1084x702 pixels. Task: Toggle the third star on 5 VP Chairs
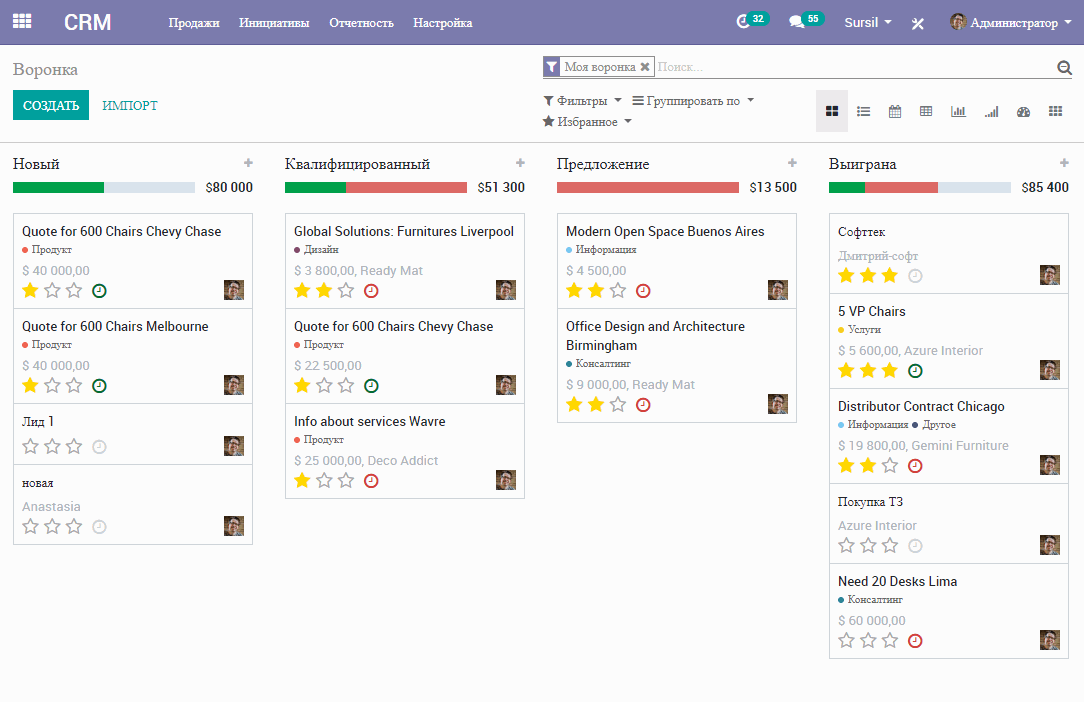(886, 370)
